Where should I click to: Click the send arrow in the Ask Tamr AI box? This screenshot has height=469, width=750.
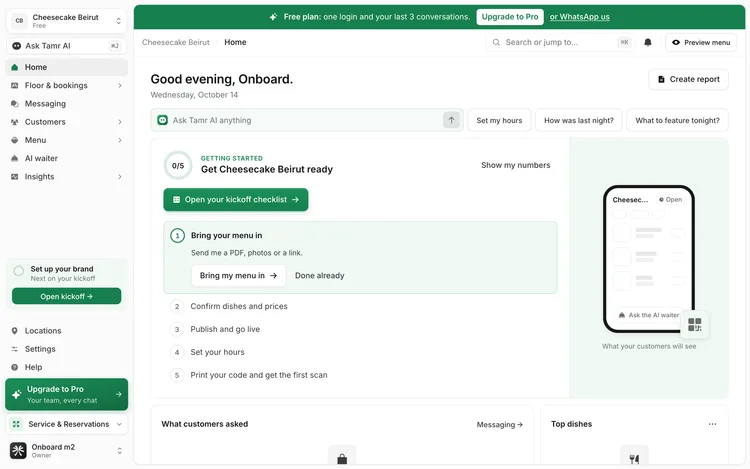tap(451, 120)
